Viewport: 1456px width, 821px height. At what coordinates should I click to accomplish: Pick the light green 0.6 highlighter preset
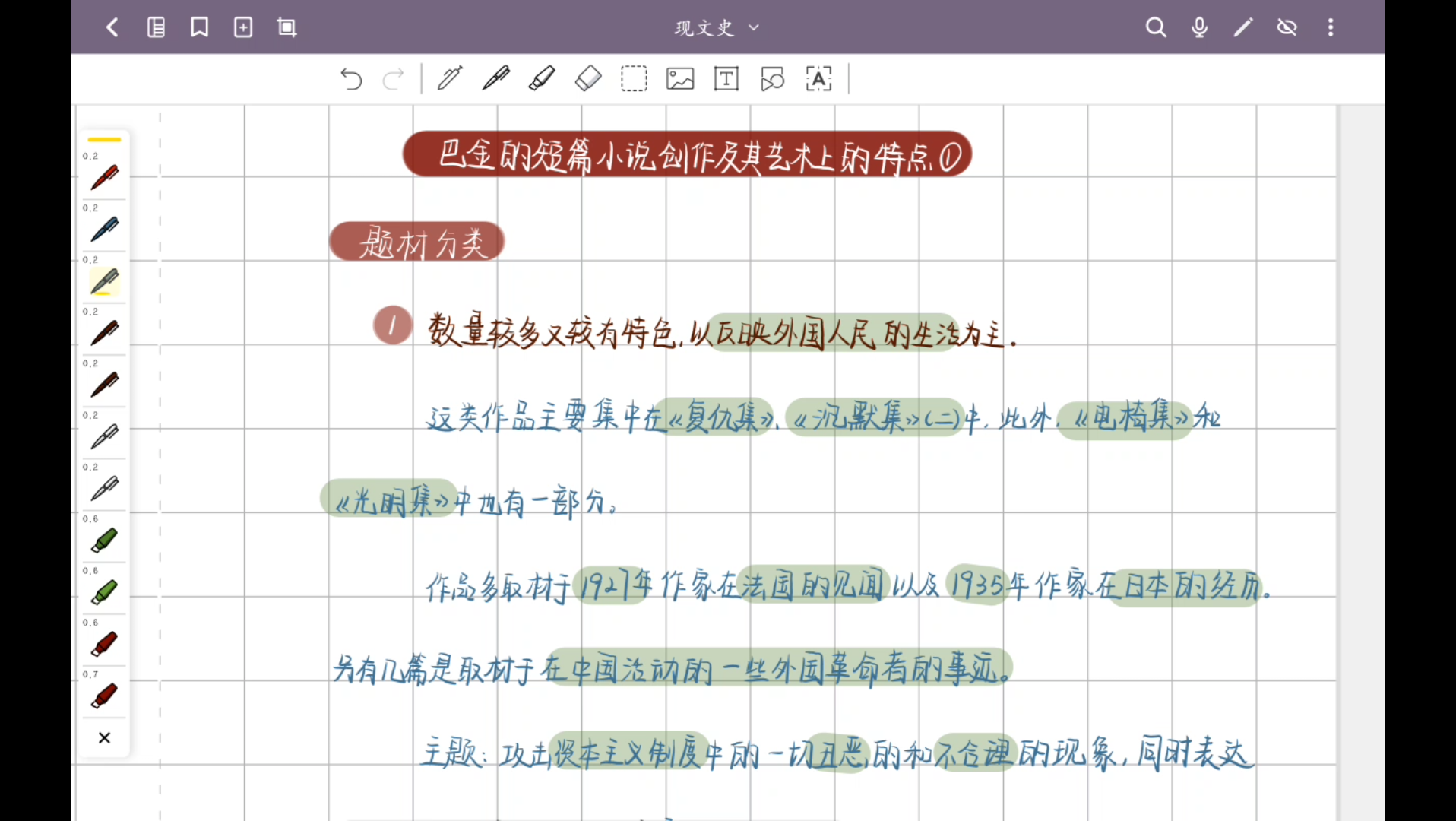tap(104, 591)
